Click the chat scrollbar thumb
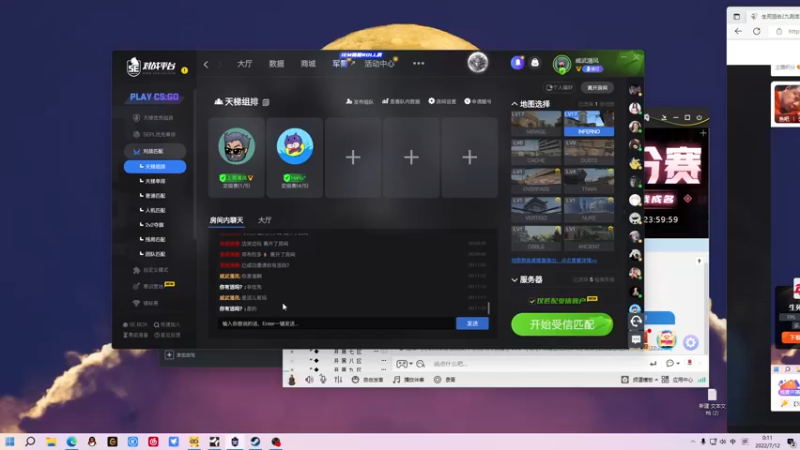Image resolution: width=800 pixels, height=450 pixels. coord(489,308)
